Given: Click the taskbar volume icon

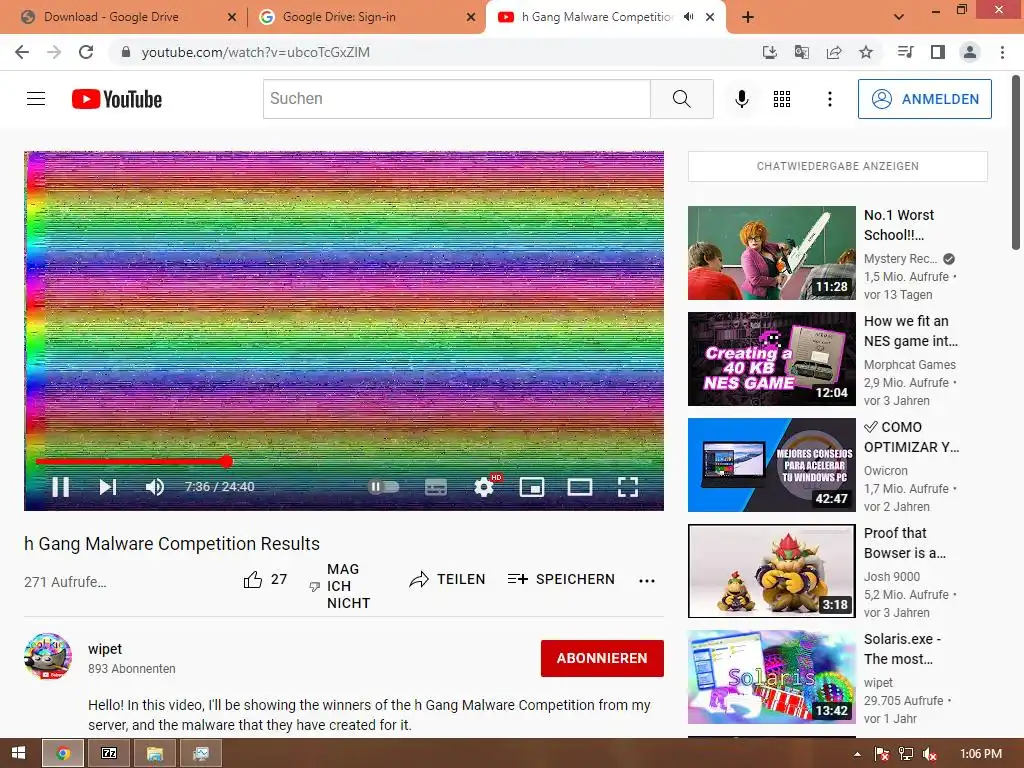Looking at the screenshot, I should pyautogui.click(x=930, y=754).
